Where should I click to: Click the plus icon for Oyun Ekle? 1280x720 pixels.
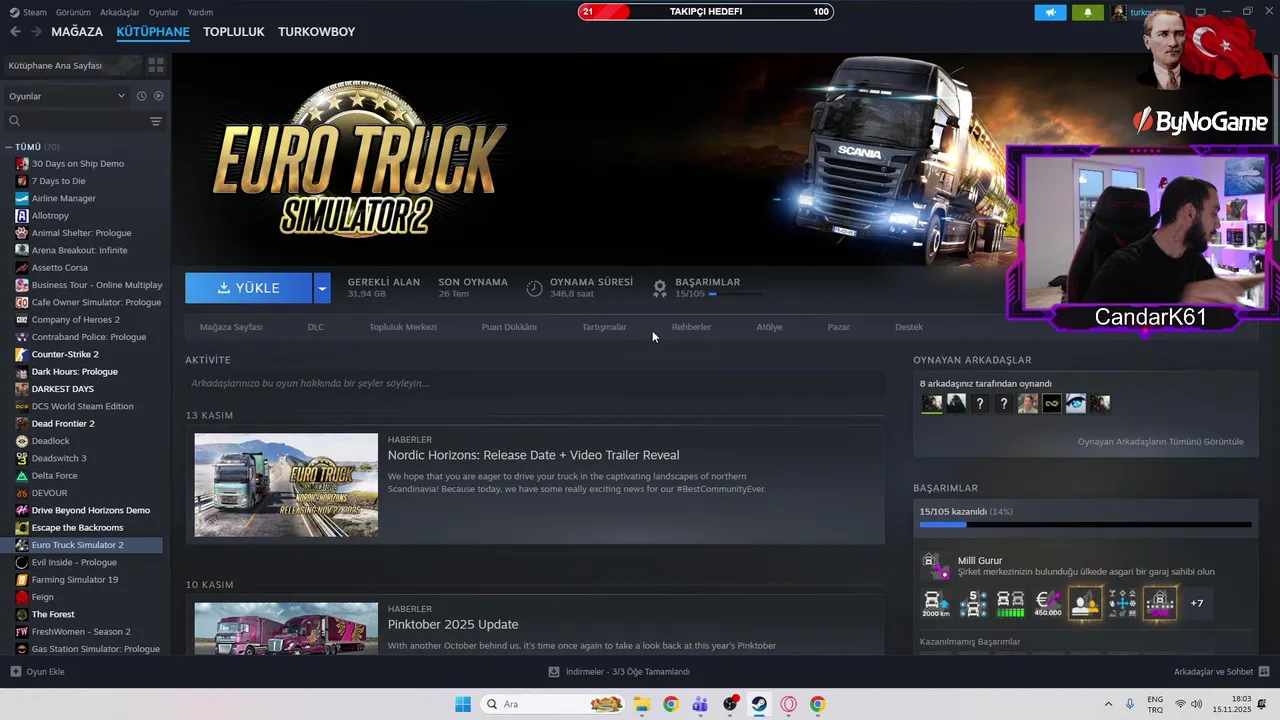coord(15,672)
